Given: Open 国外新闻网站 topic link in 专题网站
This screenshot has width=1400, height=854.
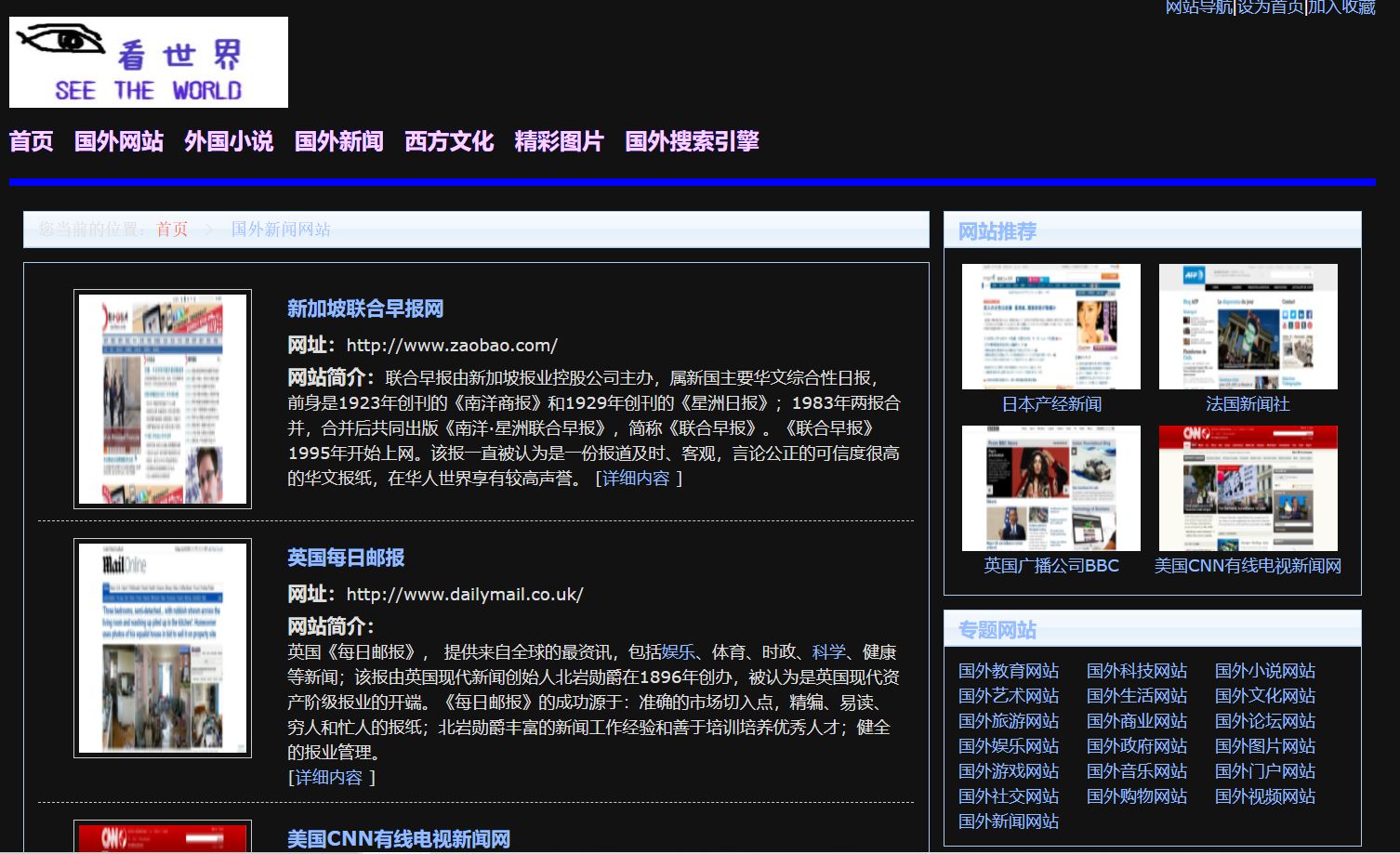Looking at the screenshot, I should tap(1009, 821).
